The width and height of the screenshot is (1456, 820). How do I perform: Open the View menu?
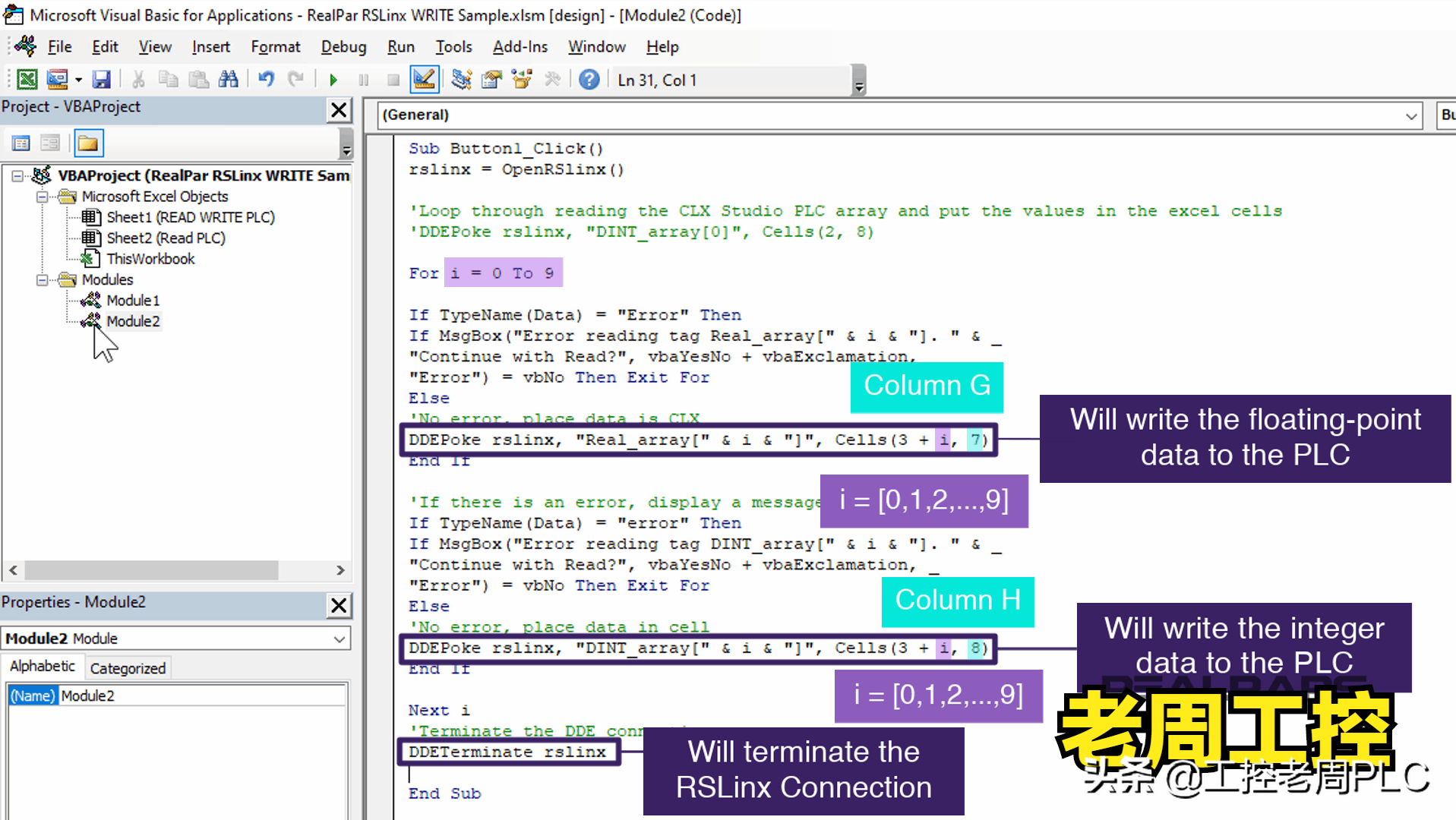(x=155, y=47)
